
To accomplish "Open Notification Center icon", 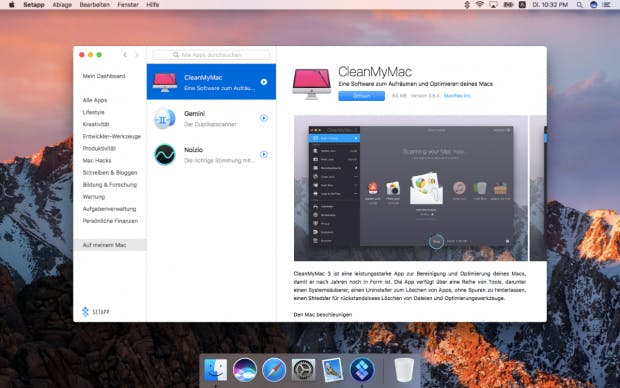I will coord(607,5).
